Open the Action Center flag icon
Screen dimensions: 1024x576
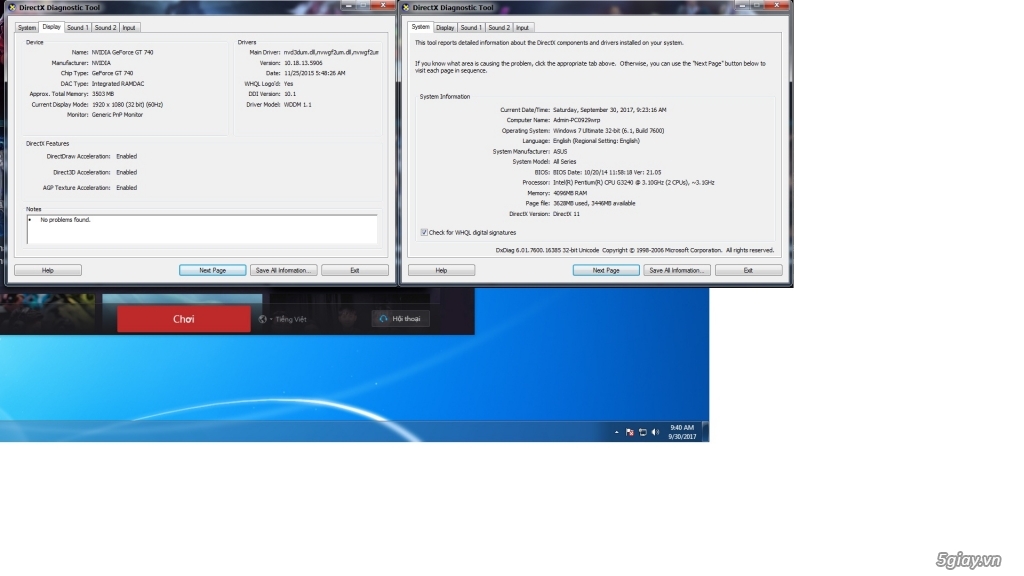630,432
